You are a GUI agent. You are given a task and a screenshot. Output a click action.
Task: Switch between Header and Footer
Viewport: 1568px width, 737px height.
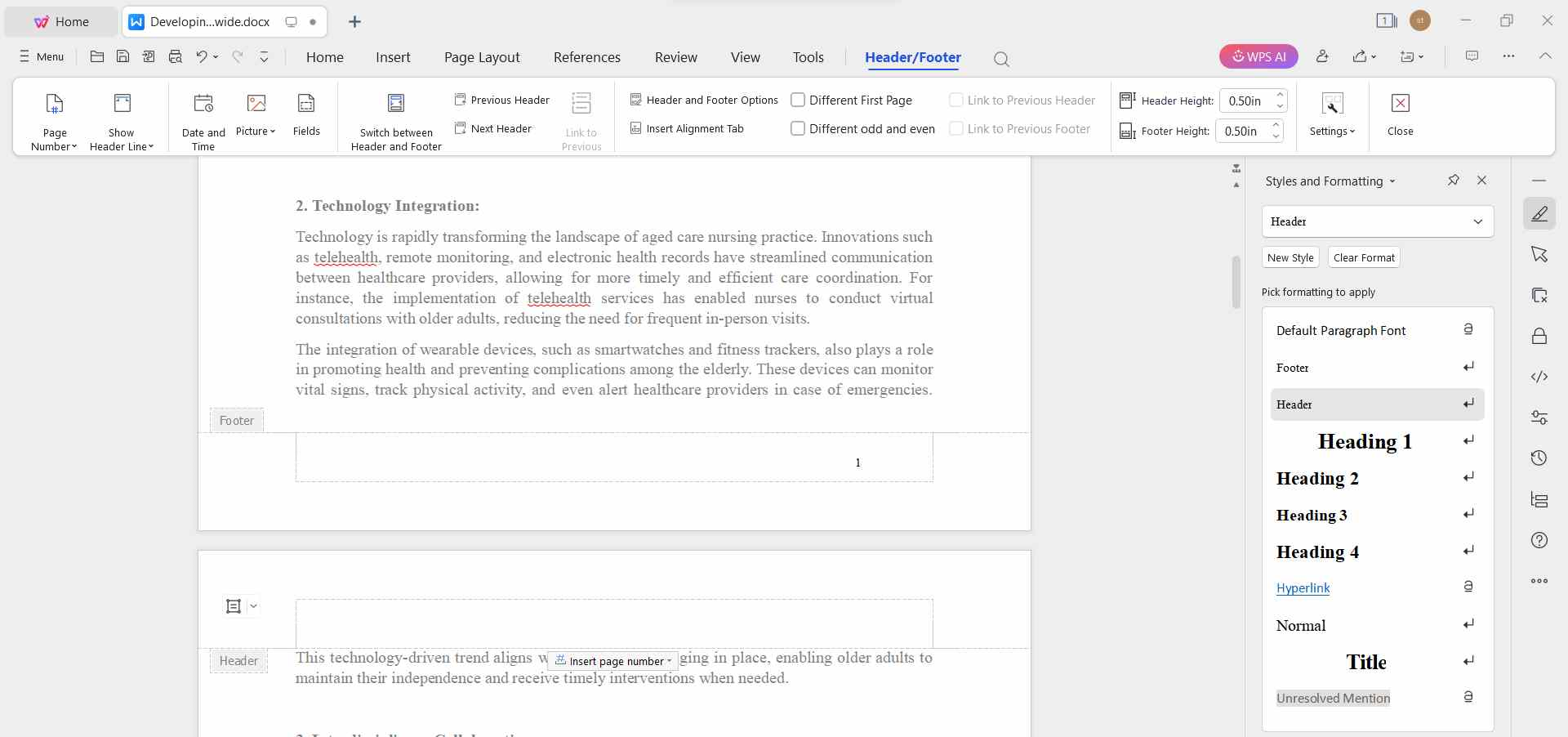(395, 117)
